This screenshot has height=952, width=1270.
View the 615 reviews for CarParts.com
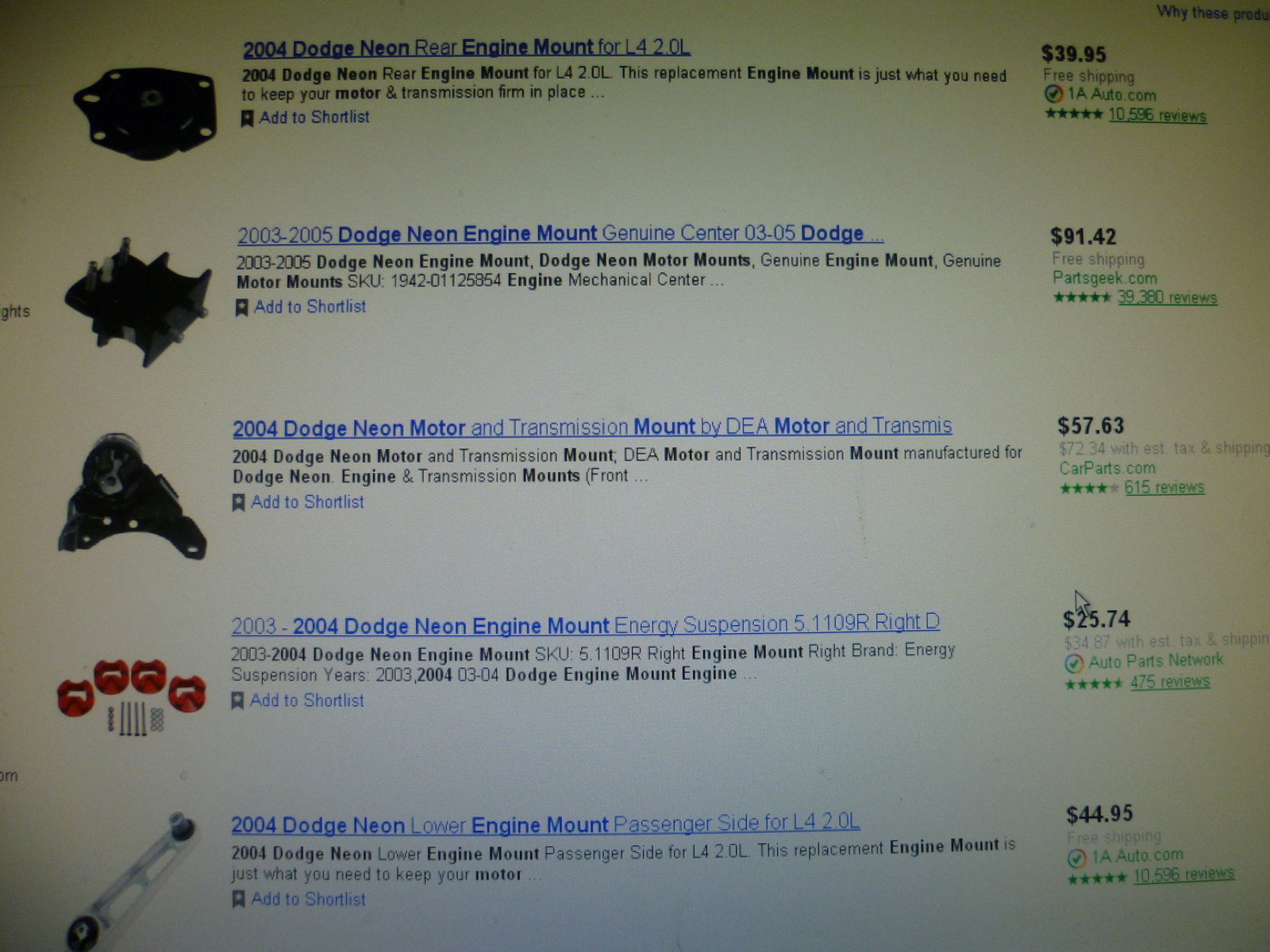[x=1164, y=487]
